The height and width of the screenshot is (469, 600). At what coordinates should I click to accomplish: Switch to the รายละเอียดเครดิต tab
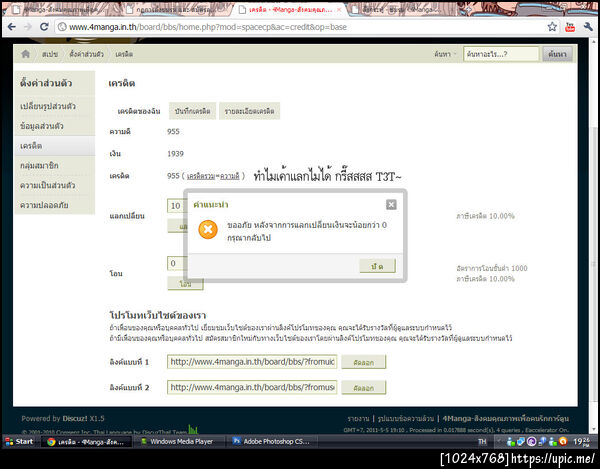[x=249, y=111]
